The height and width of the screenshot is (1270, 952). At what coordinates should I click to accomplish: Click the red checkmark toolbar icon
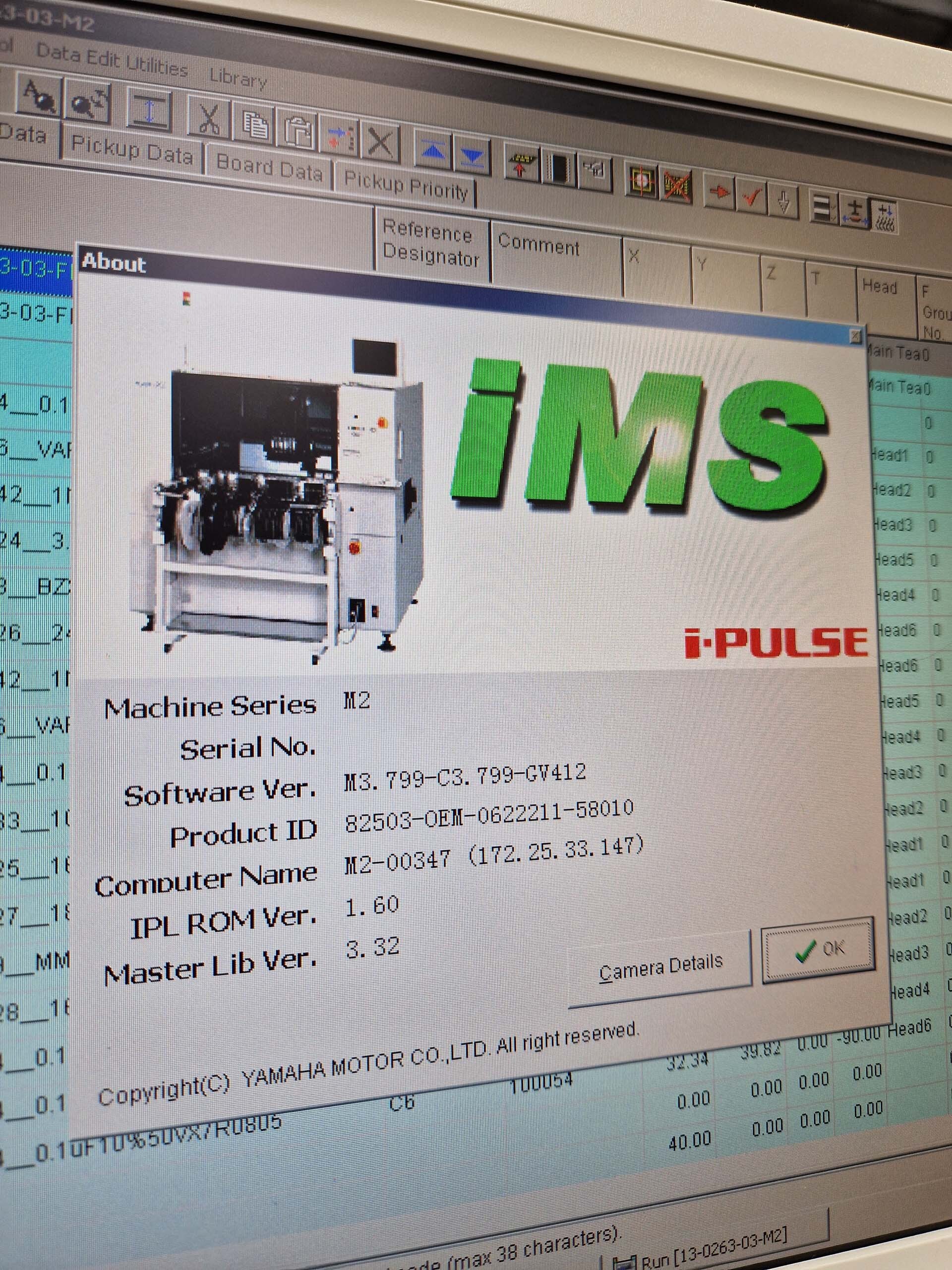752,197
